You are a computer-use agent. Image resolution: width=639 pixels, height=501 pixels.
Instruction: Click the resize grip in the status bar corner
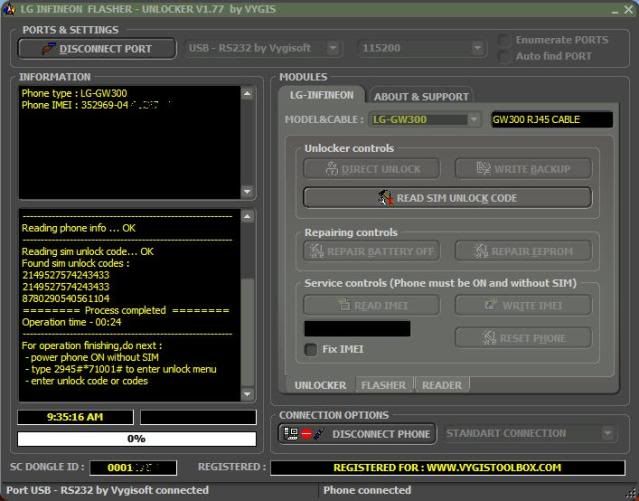click(632, 494)
